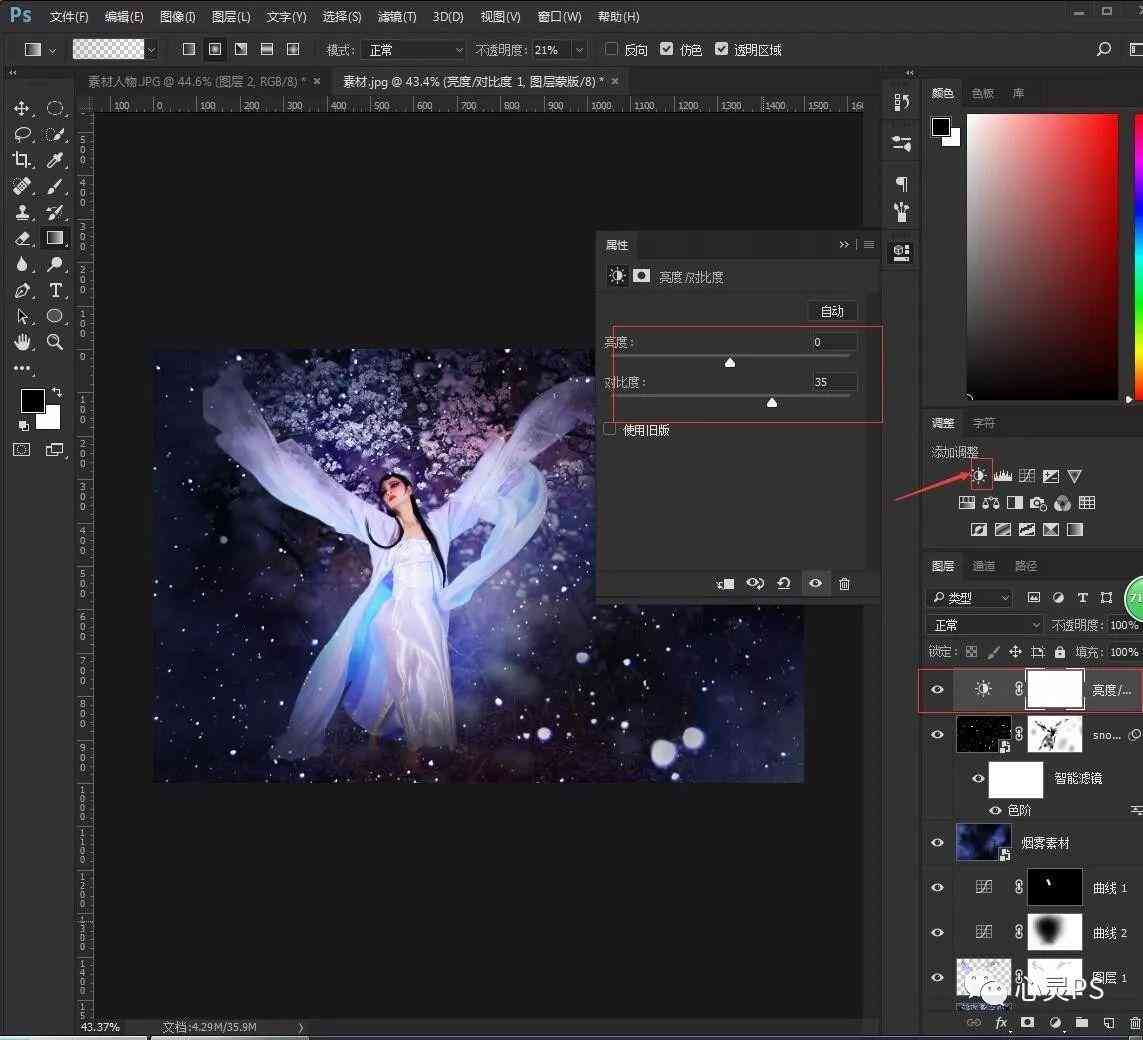Click the contrast slider handle
This screenshot has width=1143, height=1040.
[772, 402]
